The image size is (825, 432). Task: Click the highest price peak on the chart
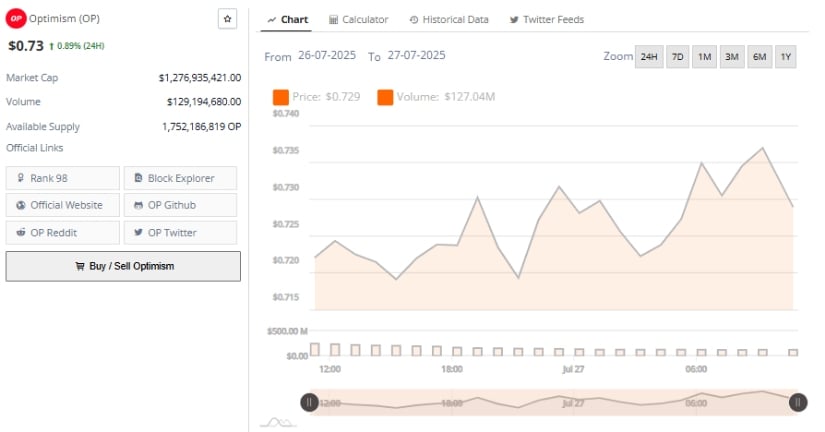pyautogui.click(x=762, y=148)
